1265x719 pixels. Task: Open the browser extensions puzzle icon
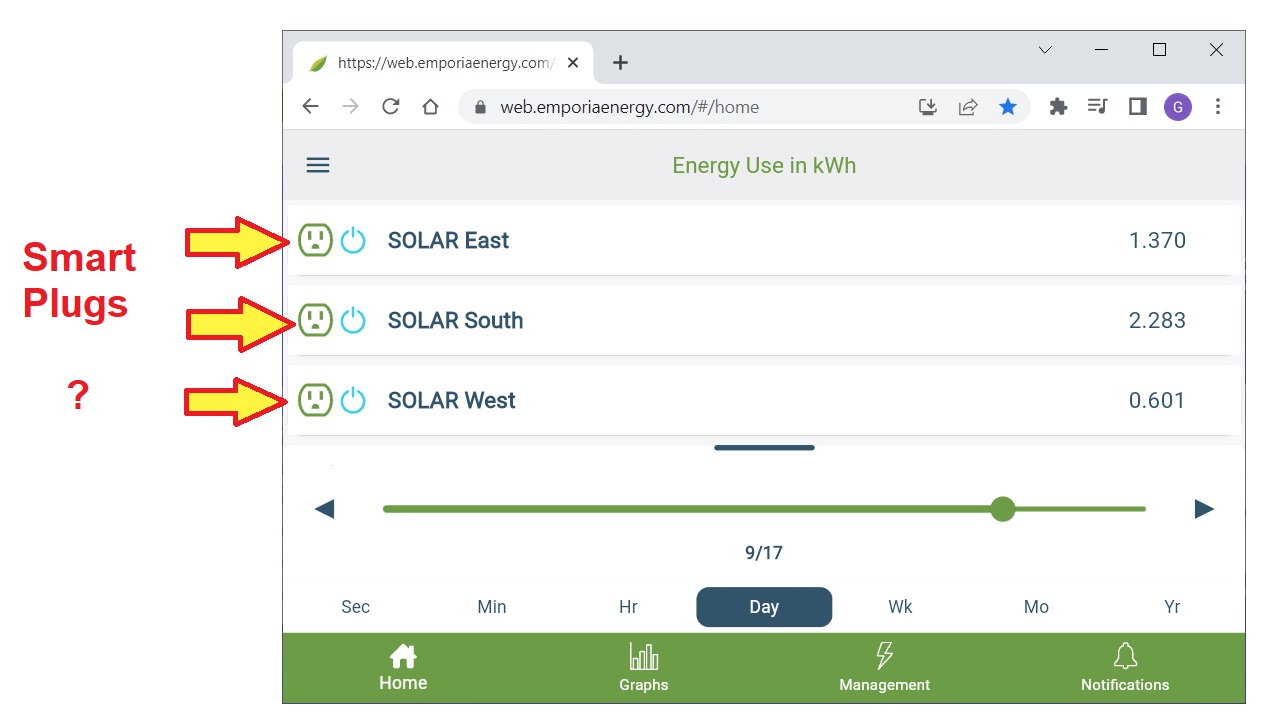pyautogui.click(x=1058, y=107)
